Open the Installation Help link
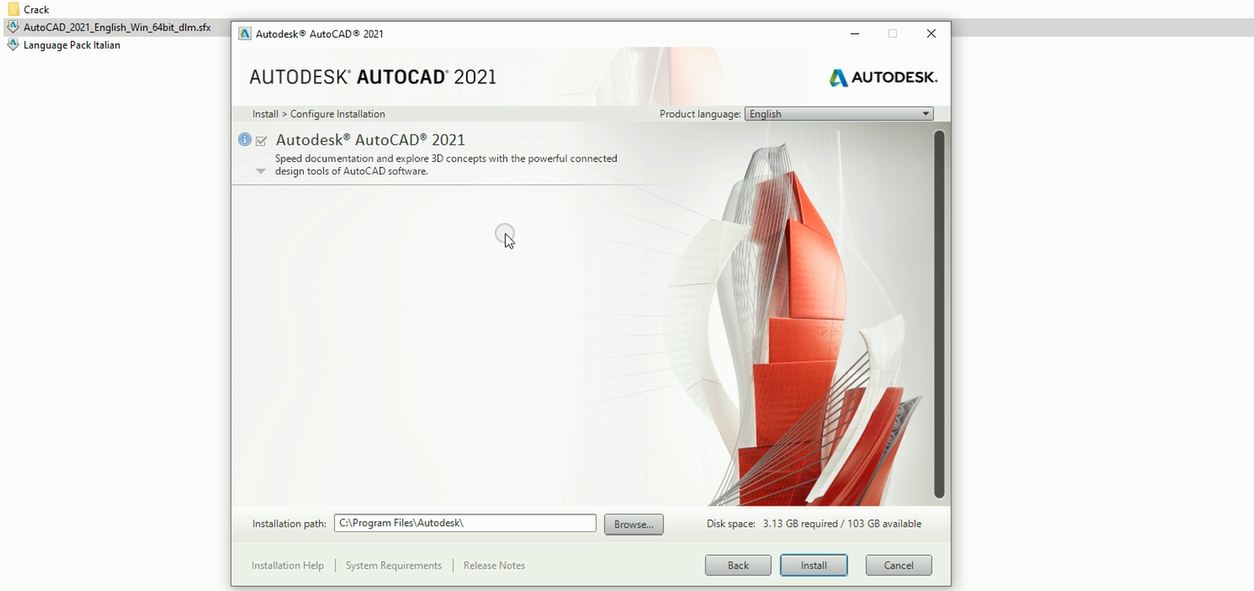The width and height of the screenshot is (1254, 591). coord(288,565)
